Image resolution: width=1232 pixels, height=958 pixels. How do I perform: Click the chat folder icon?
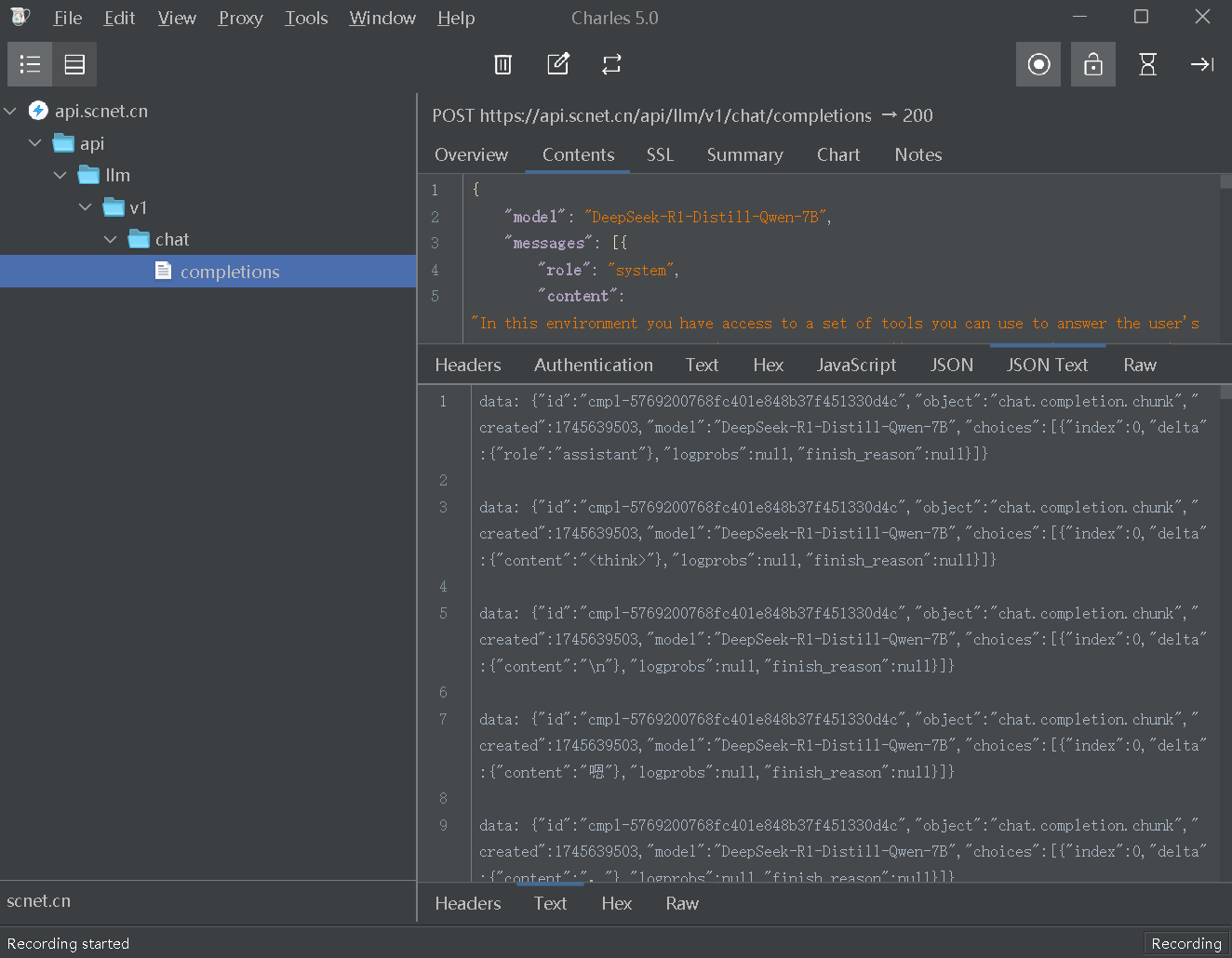point(139,239)
